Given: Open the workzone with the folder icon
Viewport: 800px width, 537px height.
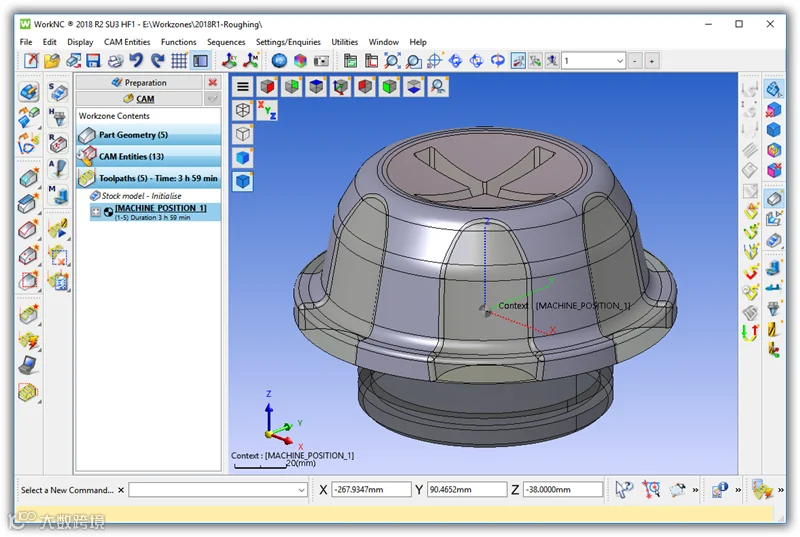Looking at the screenshot, I should pyautogui.click(x=52, y=61).
